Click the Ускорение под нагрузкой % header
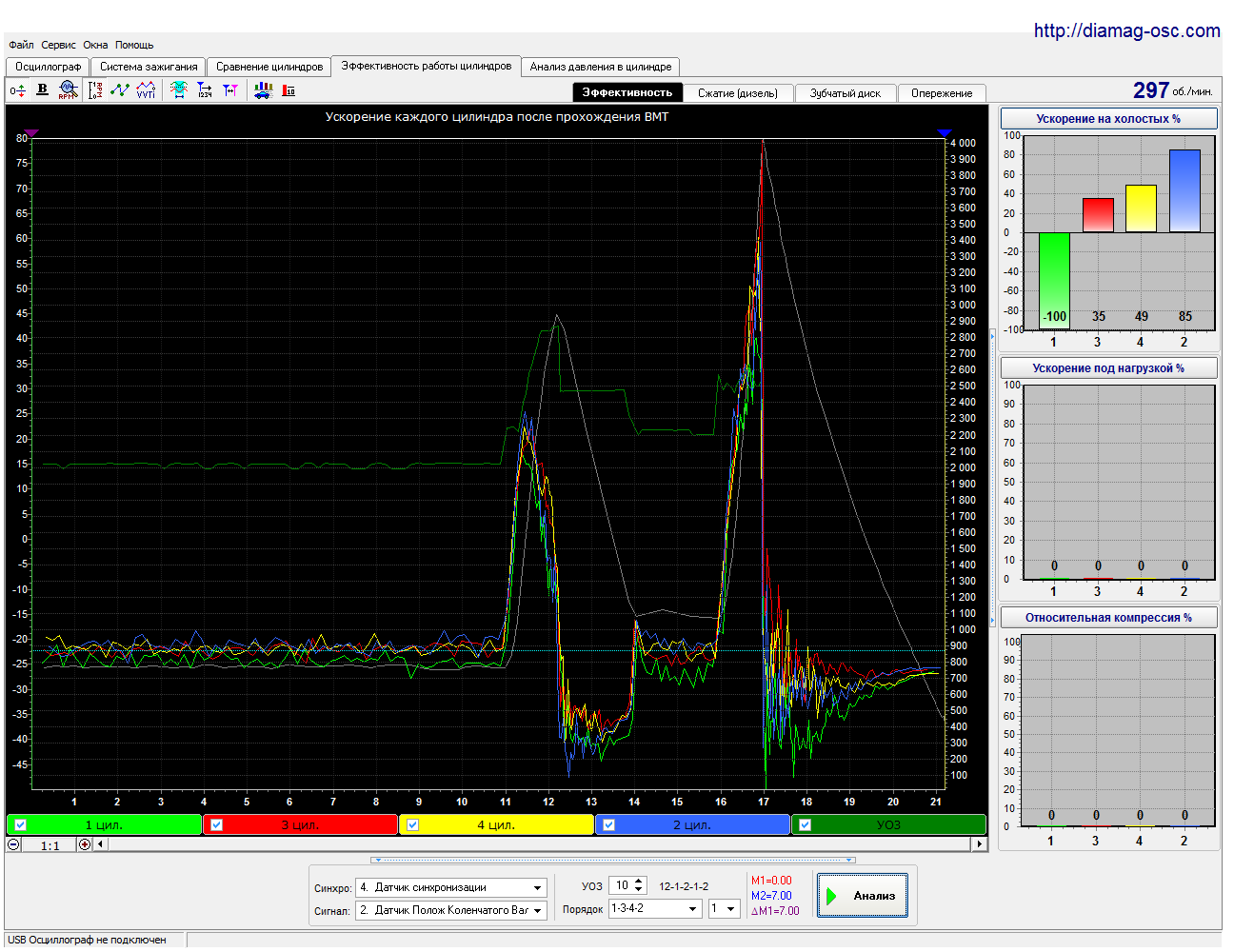This screenshot has width=1234, height=952. click(x=1108, y=368)
